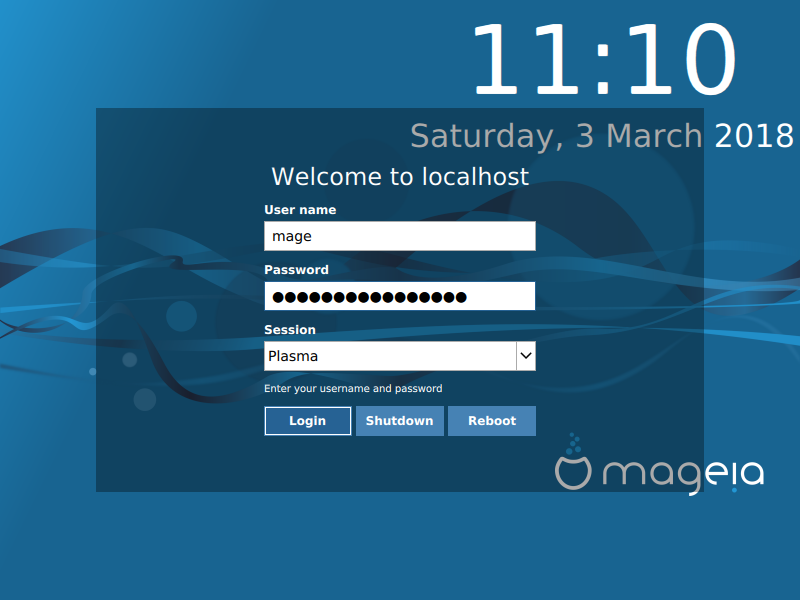Click the Password label
The image size is (800, 600).
click(296, 269)
